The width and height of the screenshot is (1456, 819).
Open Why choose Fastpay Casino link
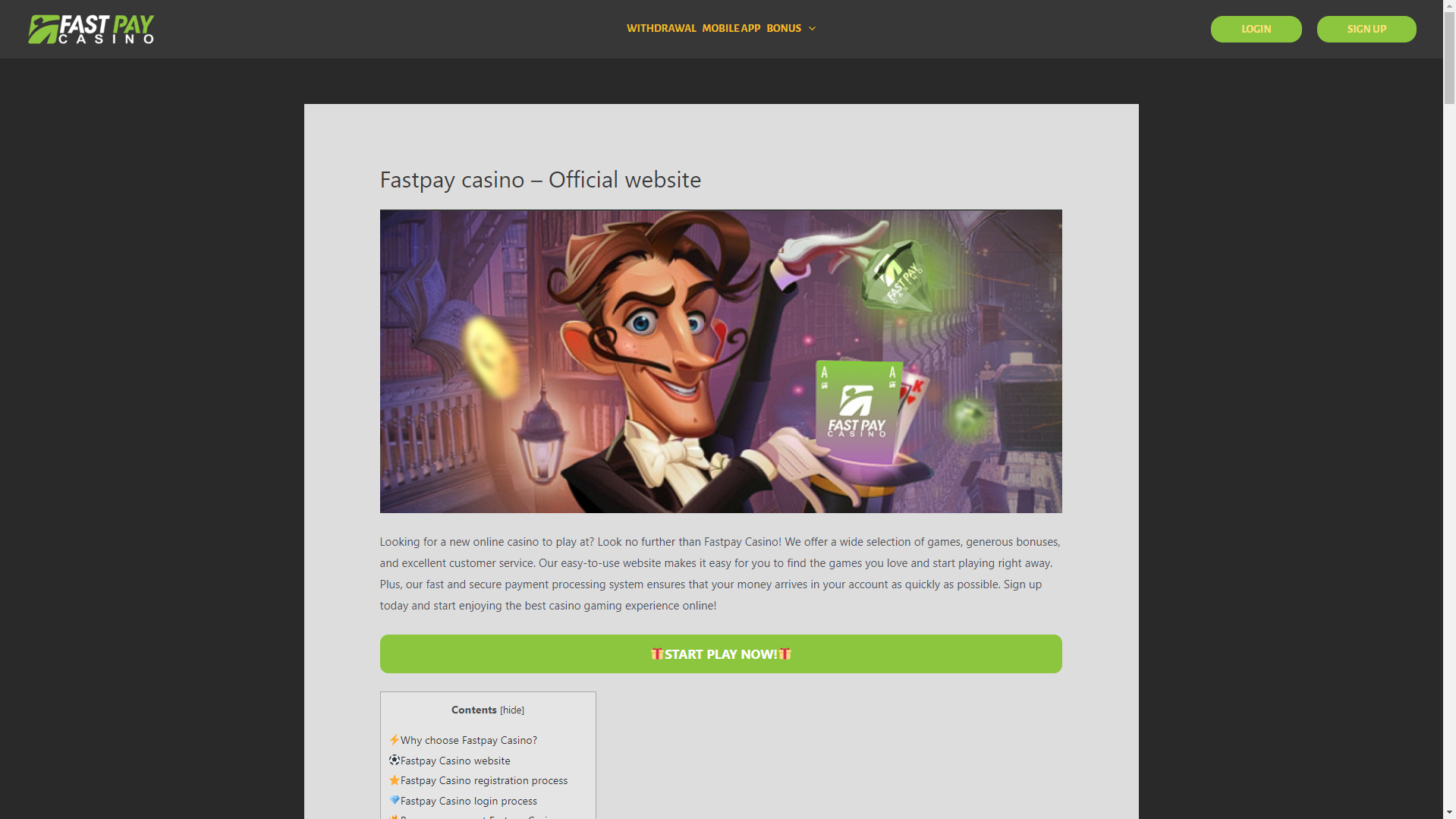coord(468,740)
